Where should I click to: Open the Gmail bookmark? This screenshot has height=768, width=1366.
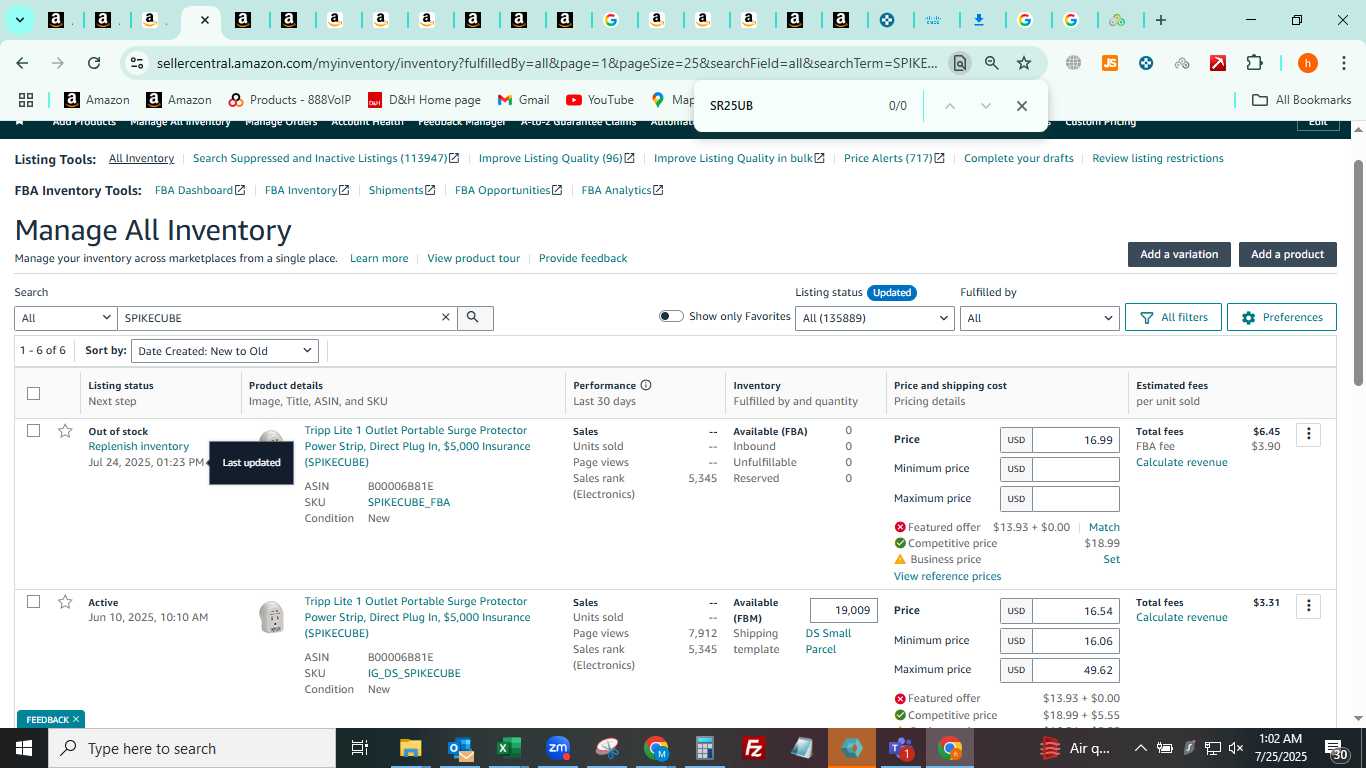point(524,100)
